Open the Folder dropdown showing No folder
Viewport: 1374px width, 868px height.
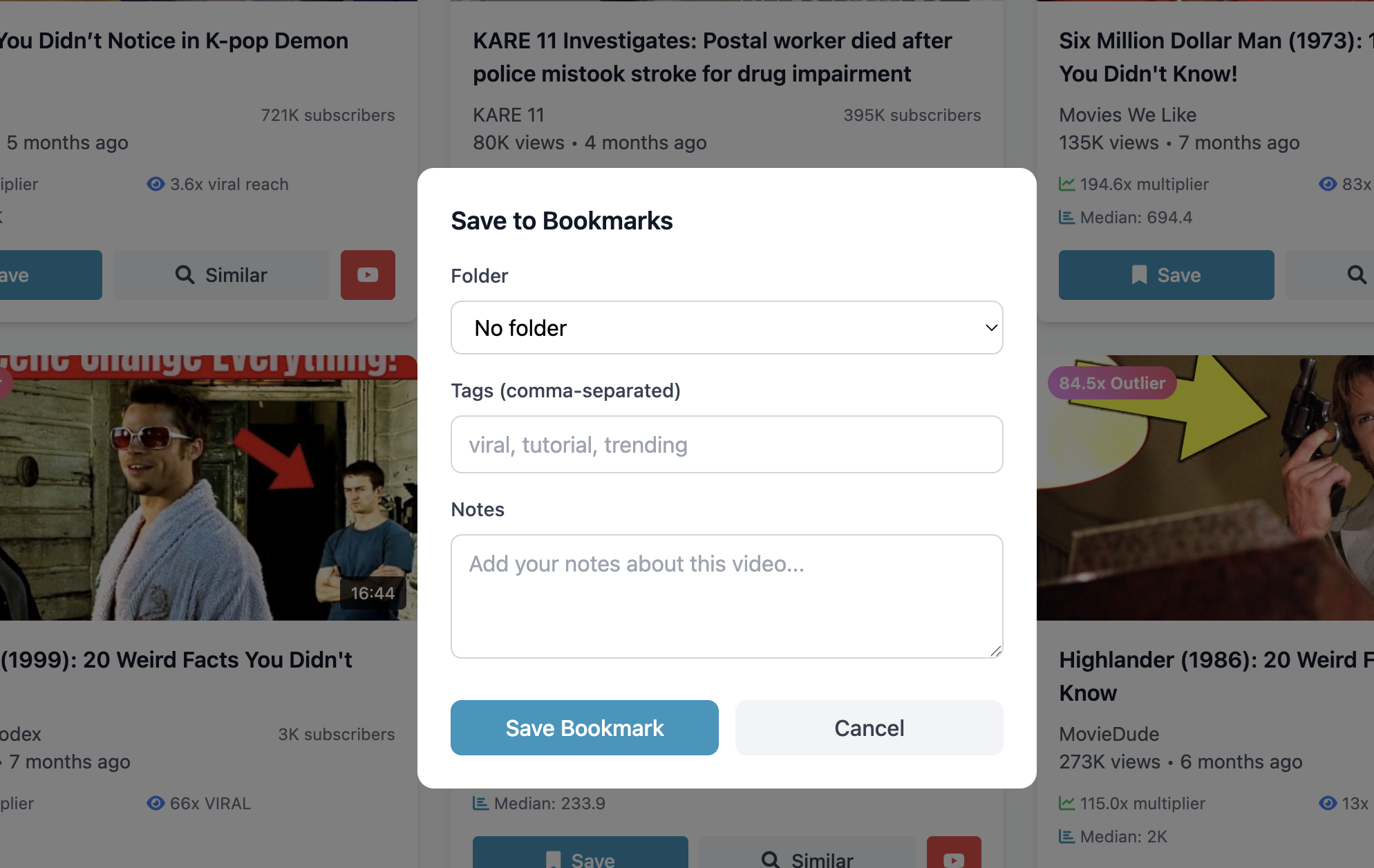click(x=726, y=328)
